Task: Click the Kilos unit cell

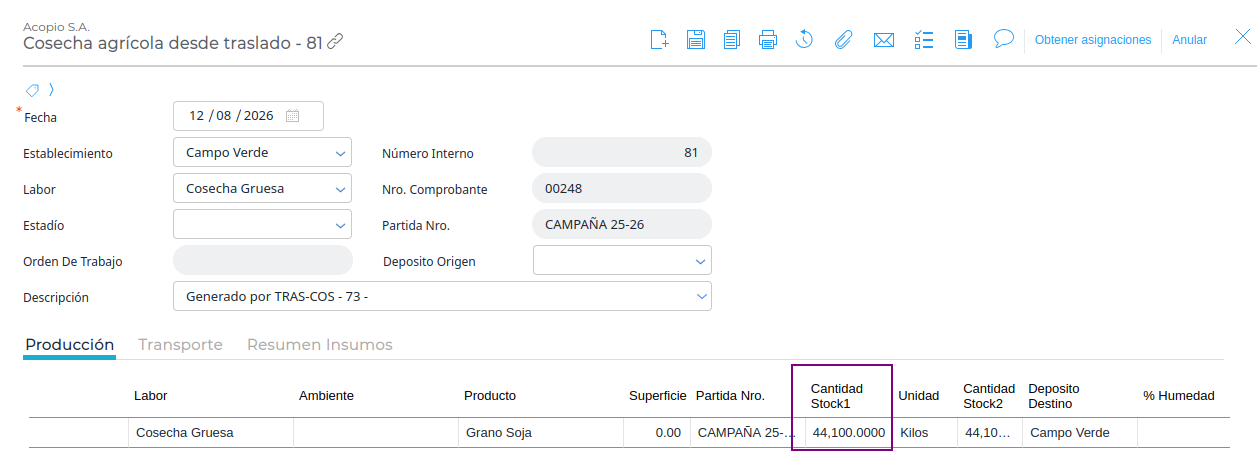Action: pyautogui.click(x=925, y=433)
